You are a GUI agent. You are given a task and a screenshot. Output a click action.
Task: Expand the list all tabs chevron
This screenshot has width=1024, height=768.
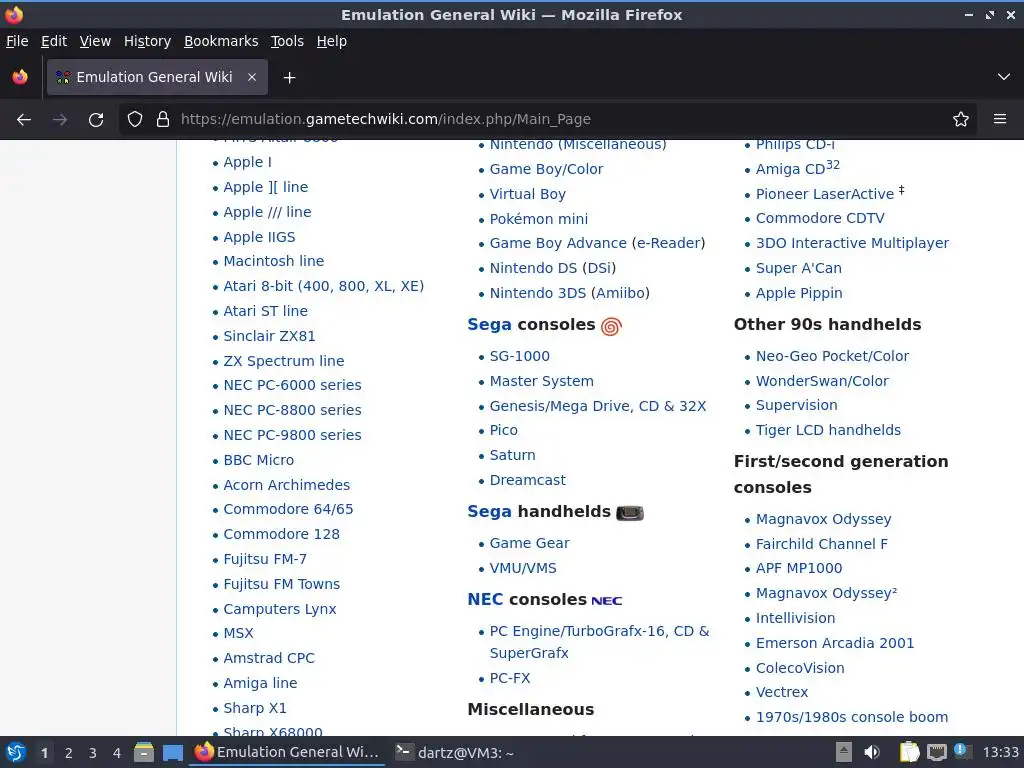tap(1004, 77)
